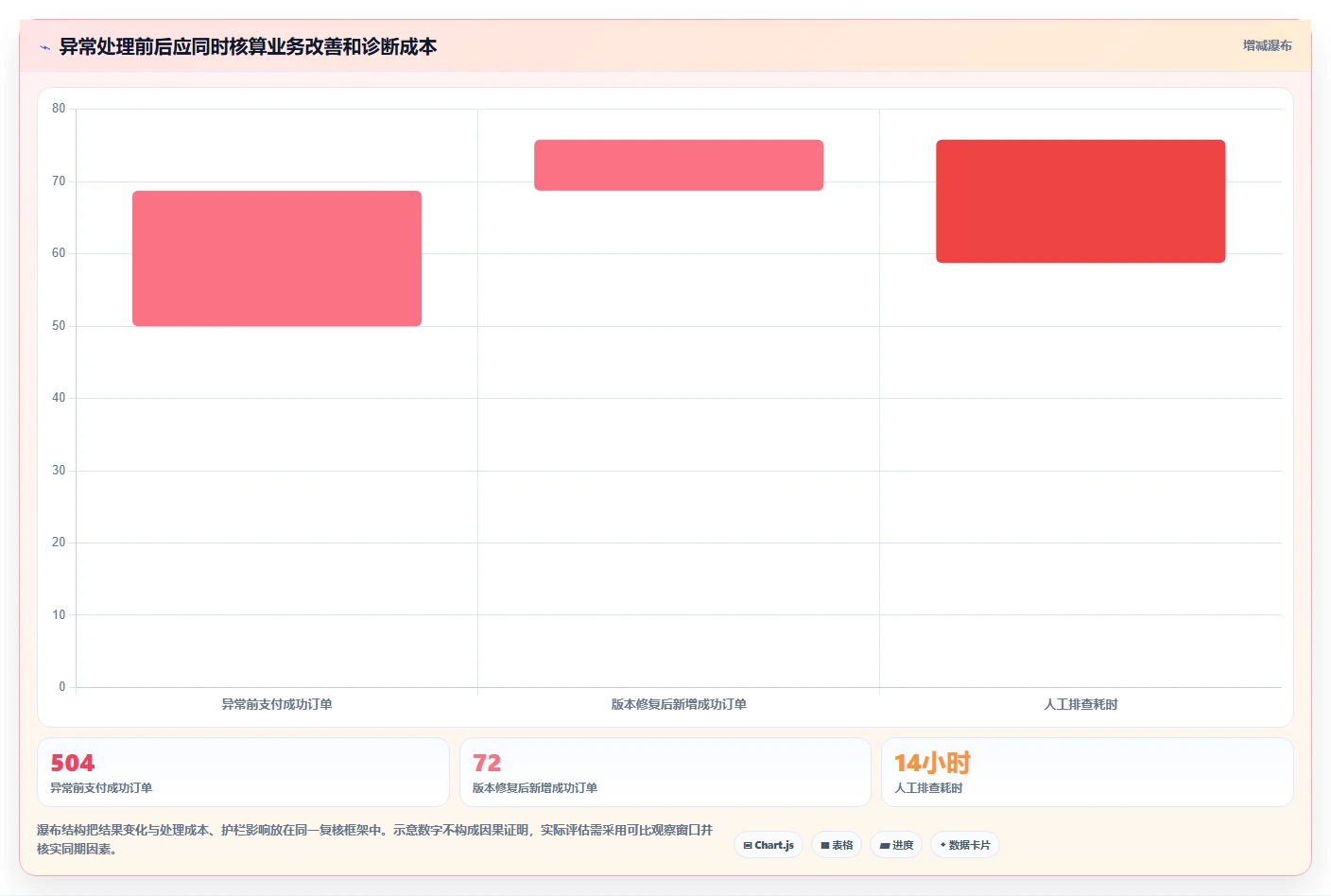Click the y-axis tick label 60
Screen dimensions: 1331x896
click(x=59, y=253)
